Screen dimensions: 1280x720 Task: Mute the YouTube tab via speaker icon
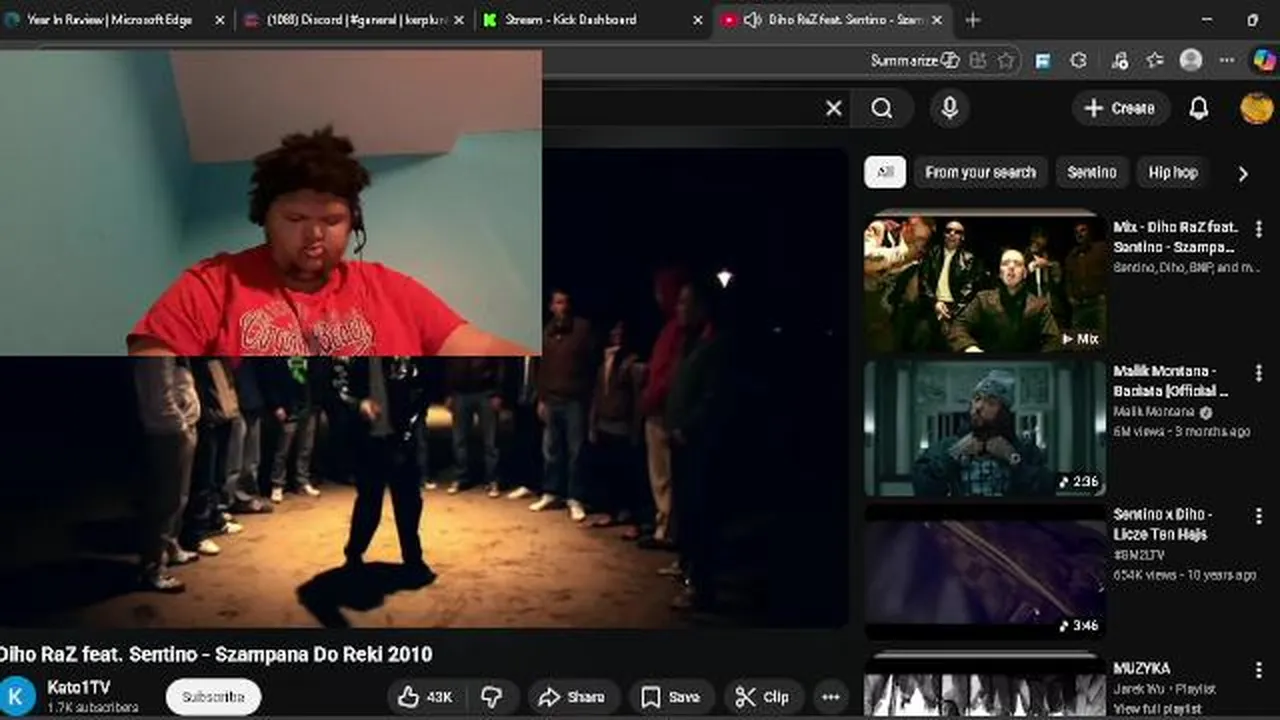click(752, 20)
